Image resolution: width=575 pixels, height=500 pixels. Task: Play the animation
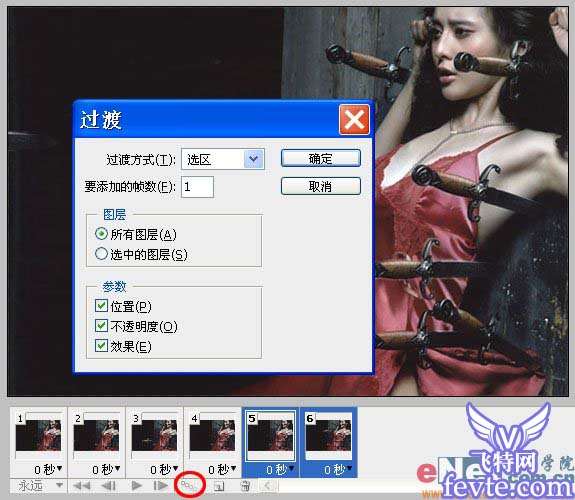point(136,486)
